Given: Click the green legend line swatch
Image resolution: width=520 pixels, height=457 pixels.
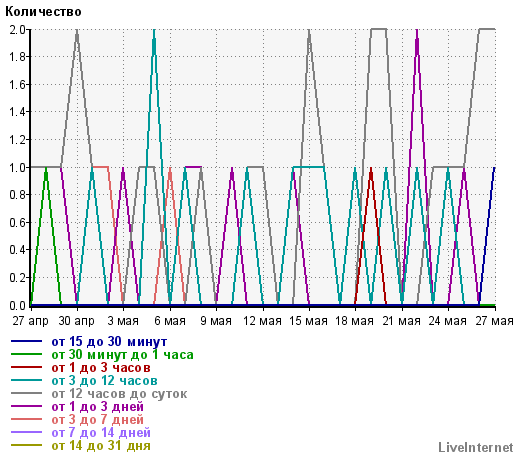Looking at the screenshot, I should click(26, 354).
